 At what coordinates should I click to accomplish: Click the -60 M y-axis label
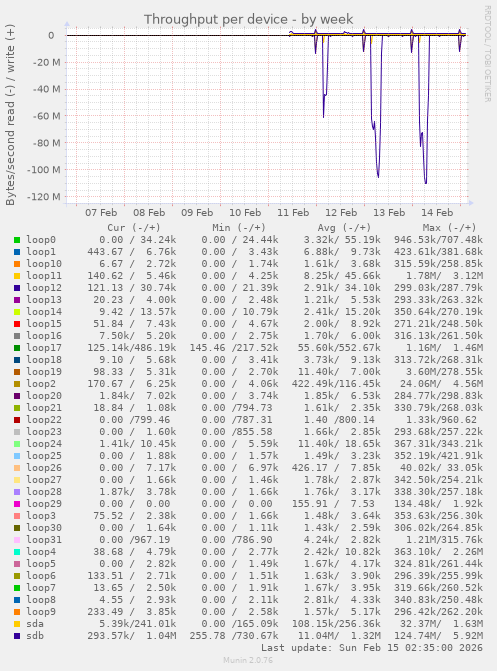click(46, 116)
